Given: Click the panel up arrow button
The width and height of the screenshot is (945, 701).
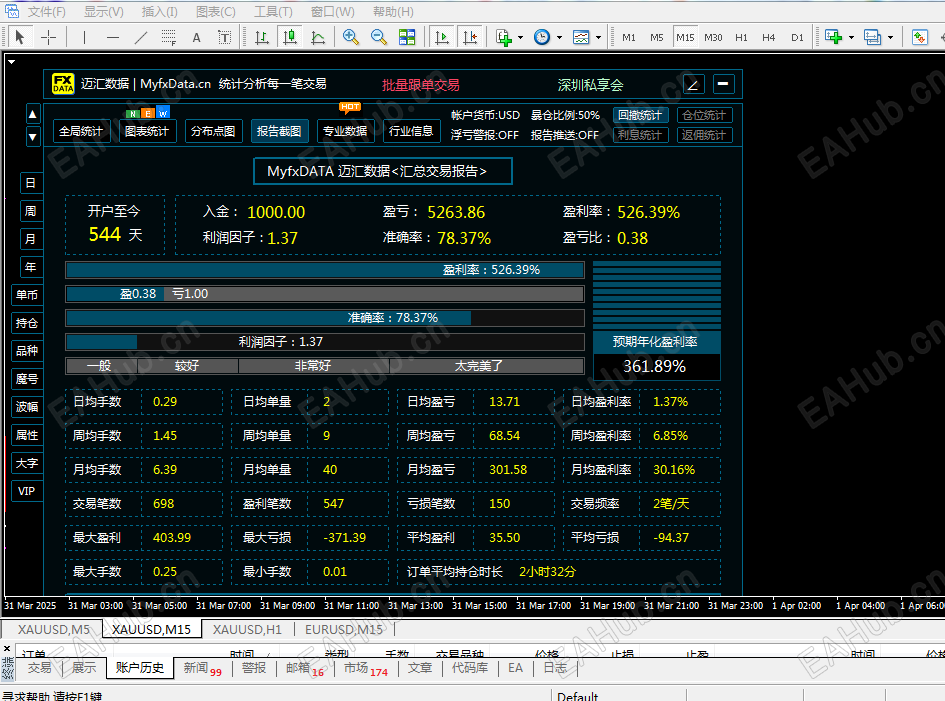Looking at the screenshot, I should [33, 114].
